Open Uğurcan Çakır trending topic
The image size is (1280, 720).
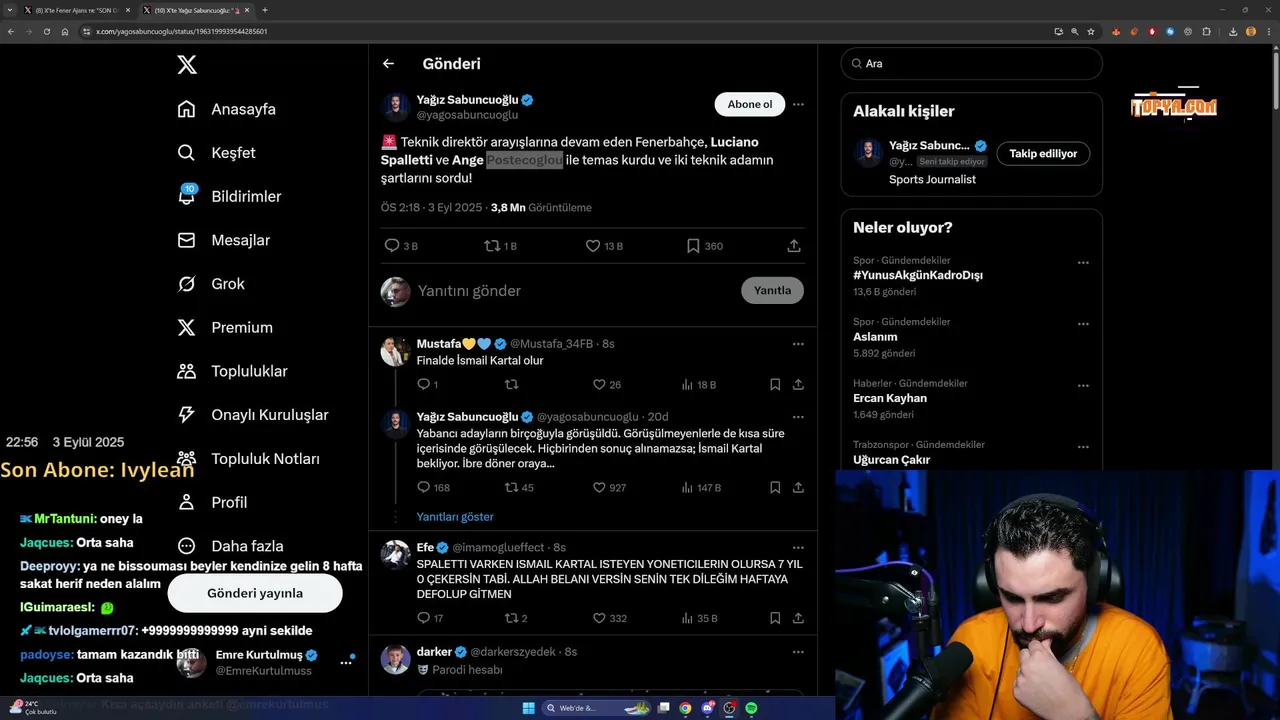coord(891,460)
